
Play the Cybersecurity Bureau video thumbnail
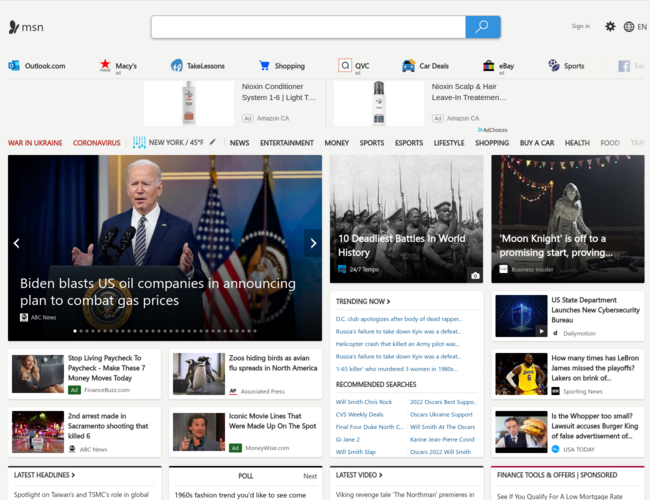pyautogui.click(x=541, y=331)
